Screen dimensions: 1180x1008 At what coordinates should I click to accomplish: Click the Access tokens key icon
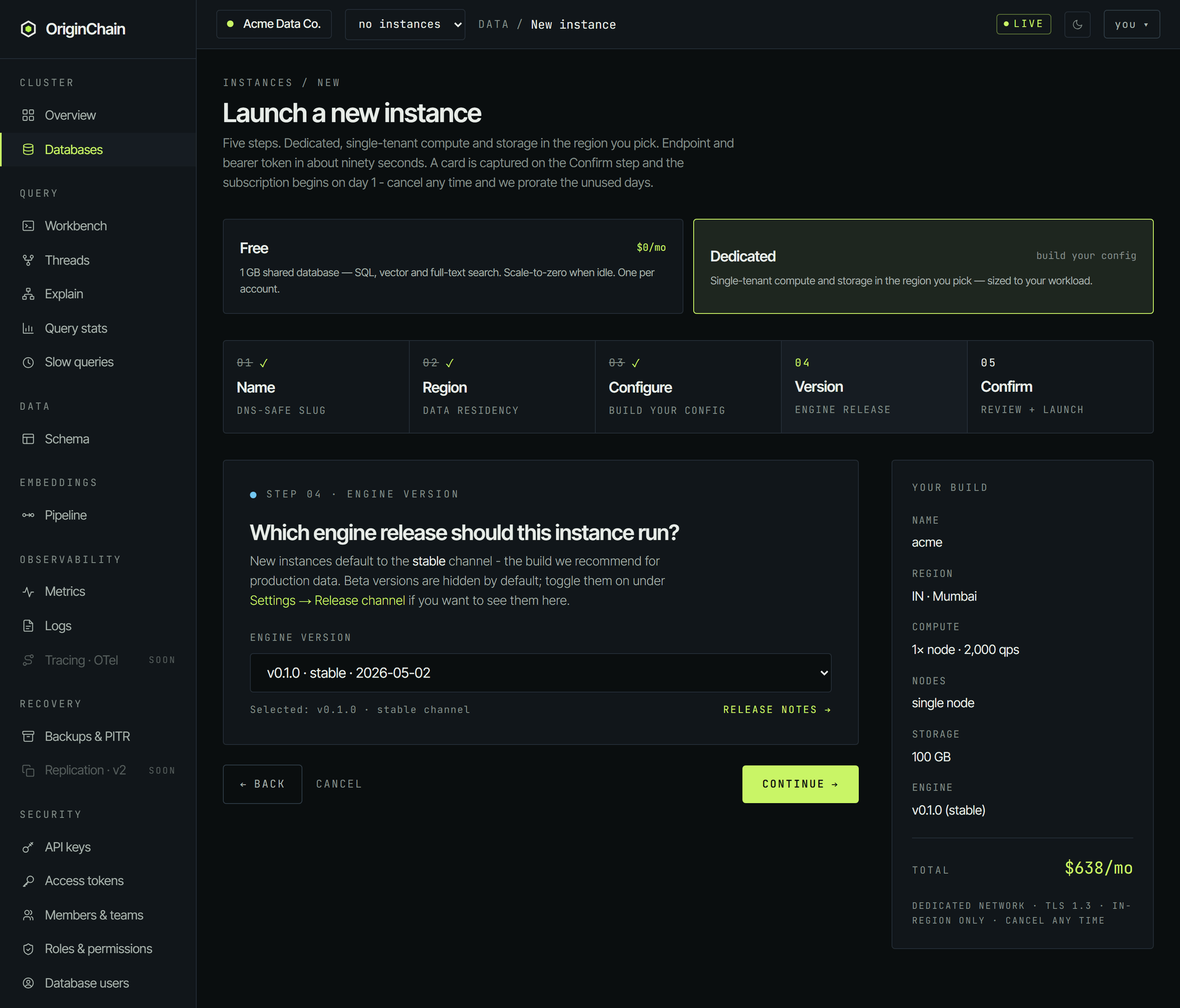(x=28, y=881)
